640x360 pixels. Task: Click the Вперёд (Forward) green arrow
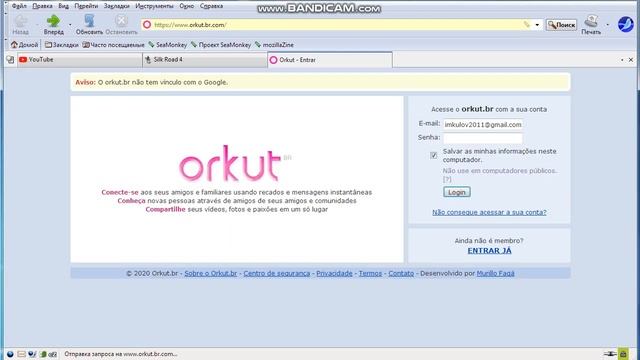click(53, 21)
